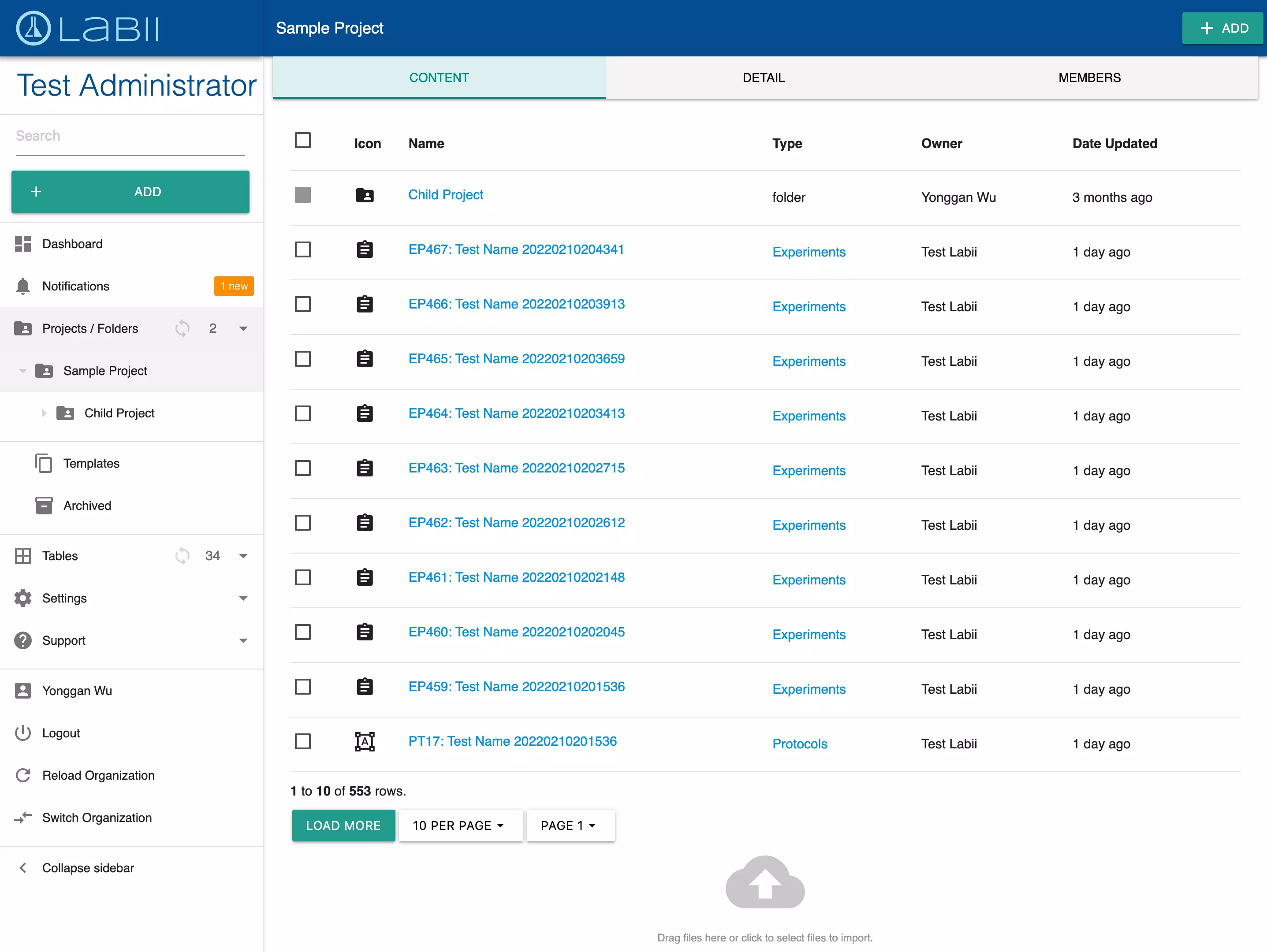The image size is (1267, 952).
Task: Open the MEMBERS tab
Action: [x=1089, y=77]
